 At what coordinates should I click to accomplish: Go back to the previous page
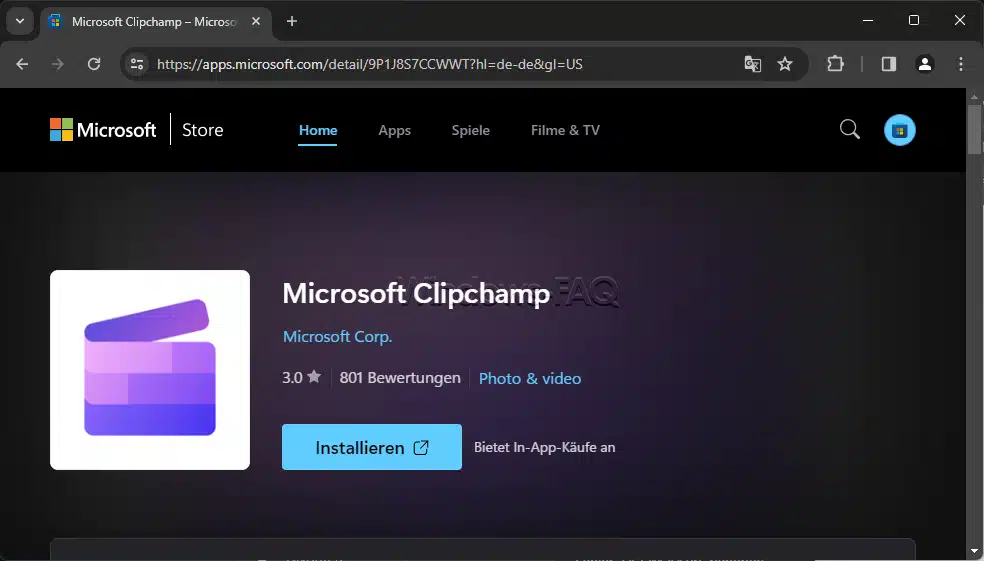[x=23, y=64]
